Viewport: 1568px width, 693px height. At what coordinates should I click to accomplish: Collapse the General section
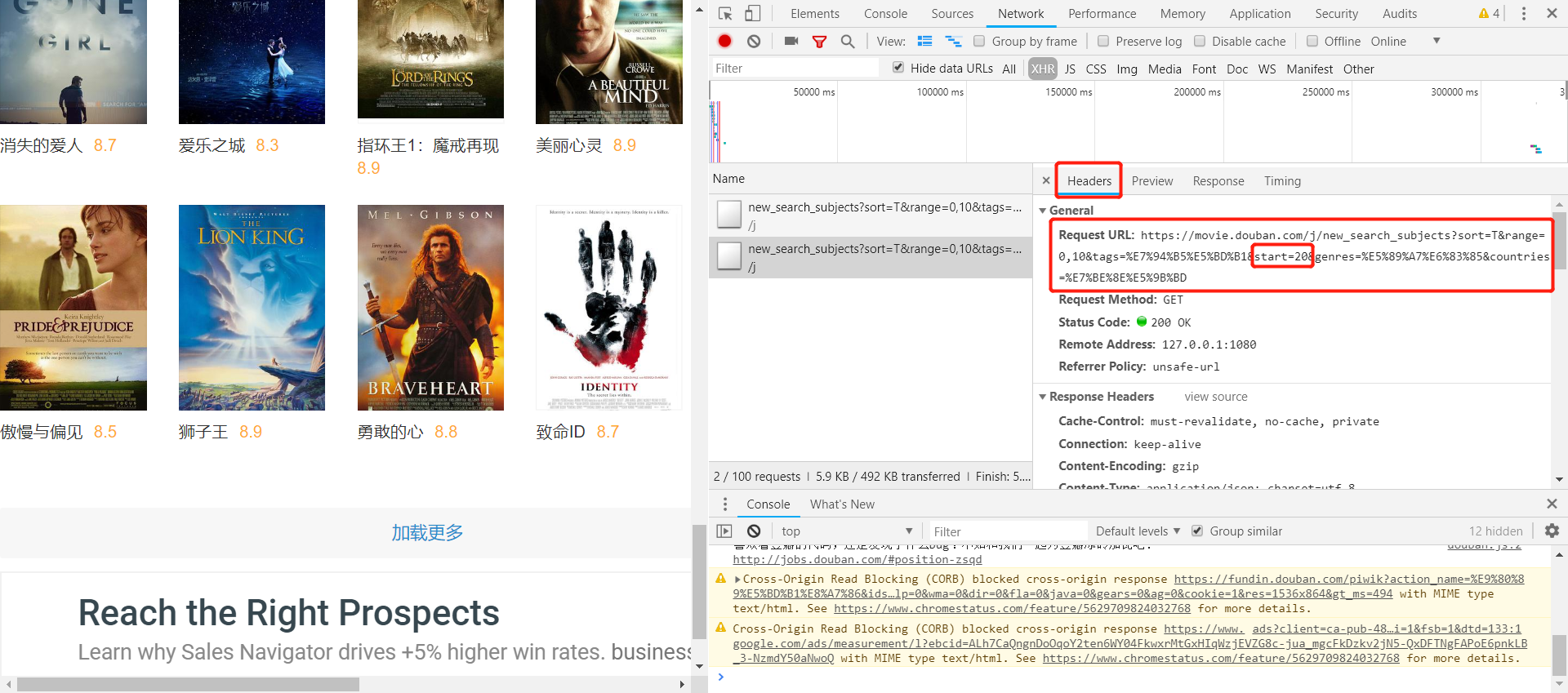click(x=1043, y=211)
